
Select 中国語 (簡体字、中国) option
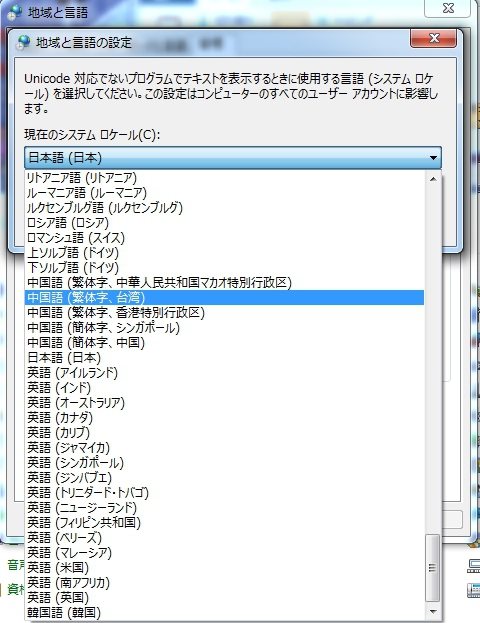point(224,343)
